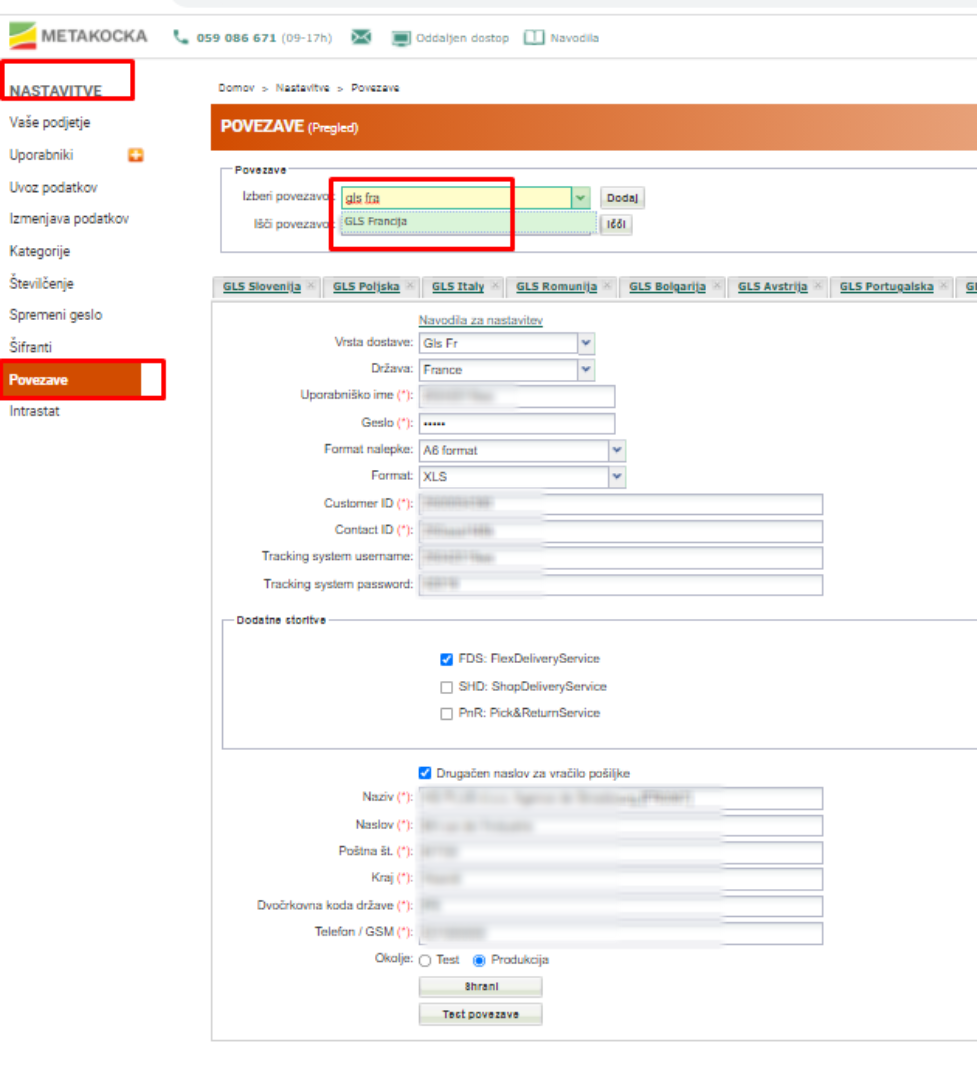Open the Format XLS dropdown
This screenshot has width=977, height=1074.
[x=617, y=477]
